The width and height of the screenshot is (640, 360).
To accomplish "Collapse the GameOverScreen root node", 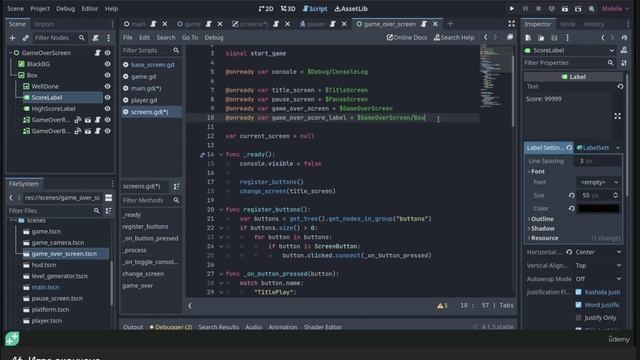I will 10,53.
